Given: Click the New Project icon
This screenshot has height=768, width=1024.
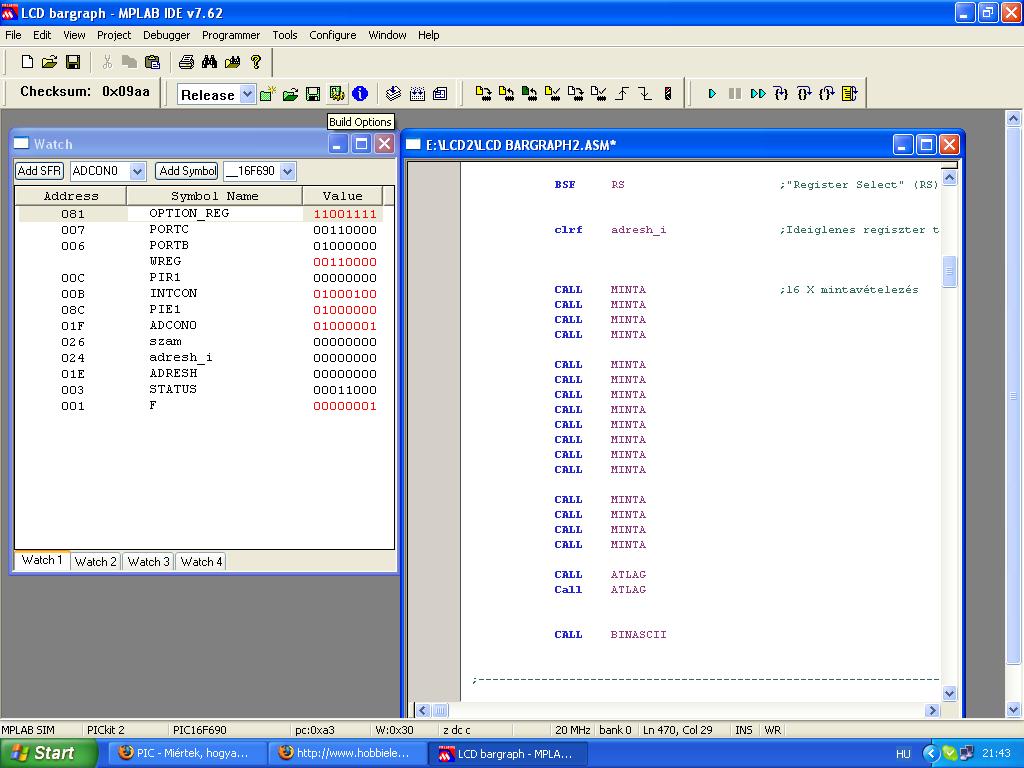Looking at the screenshot, I should [268, 94].
